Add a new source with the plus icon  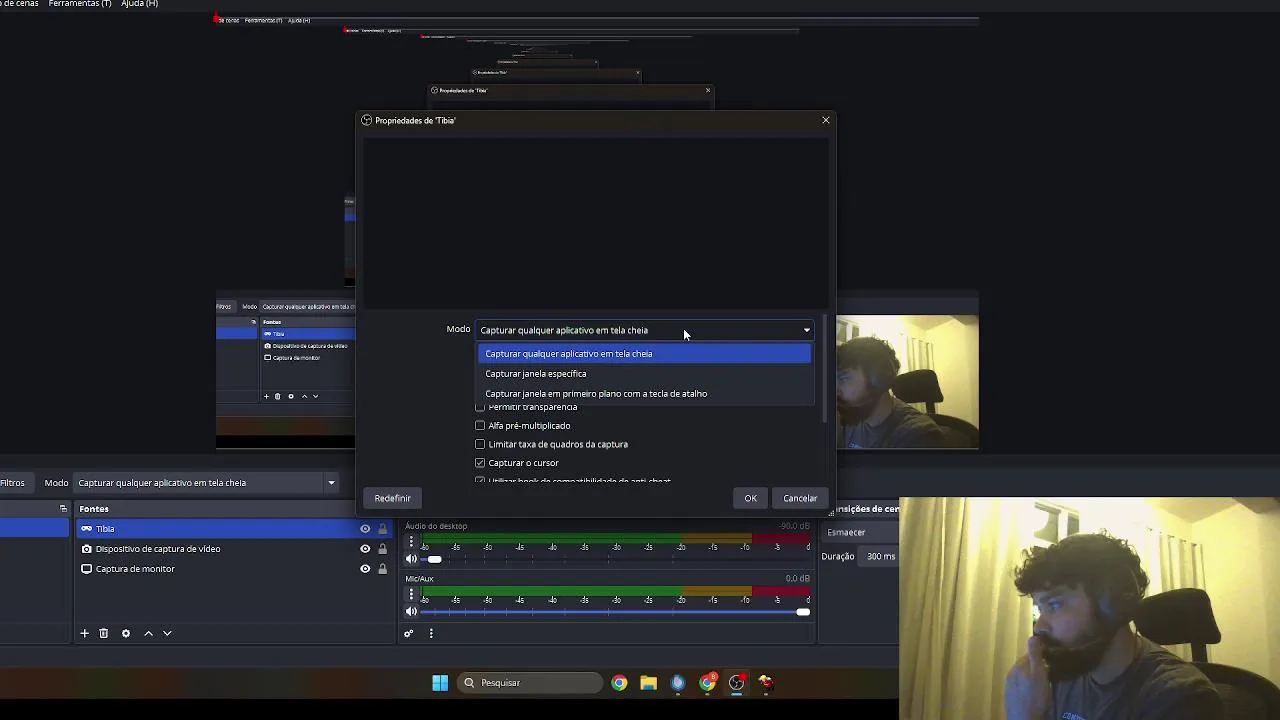point(85,633)
